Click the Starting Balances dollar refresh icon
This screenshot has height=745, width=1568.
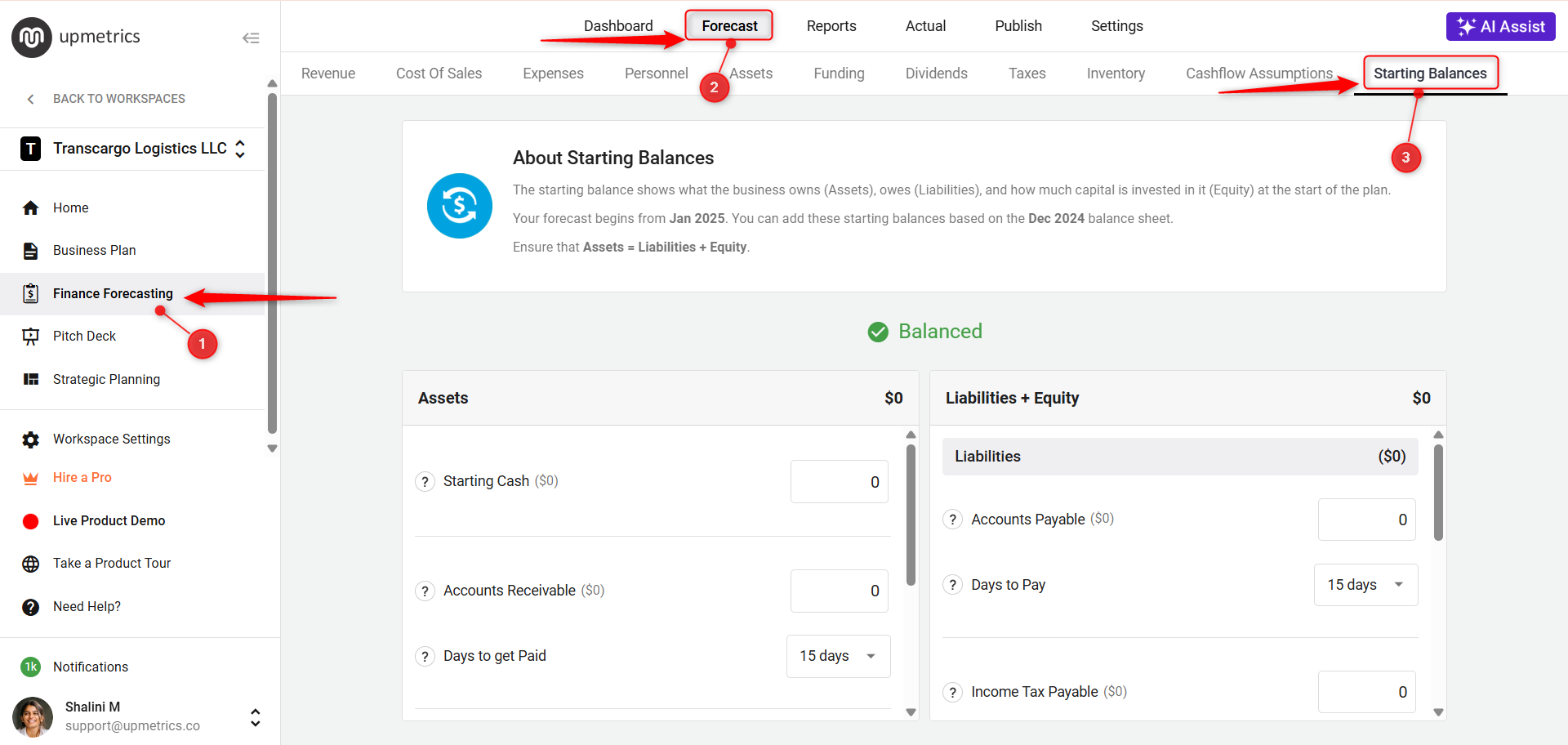pos(460,206)
